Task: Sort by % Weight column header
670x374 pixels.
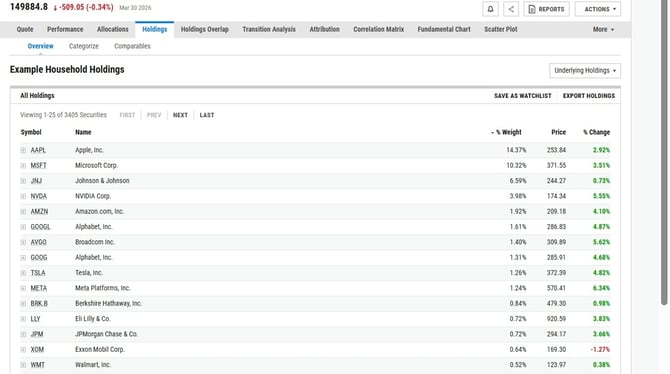Action: pos(506,132)
